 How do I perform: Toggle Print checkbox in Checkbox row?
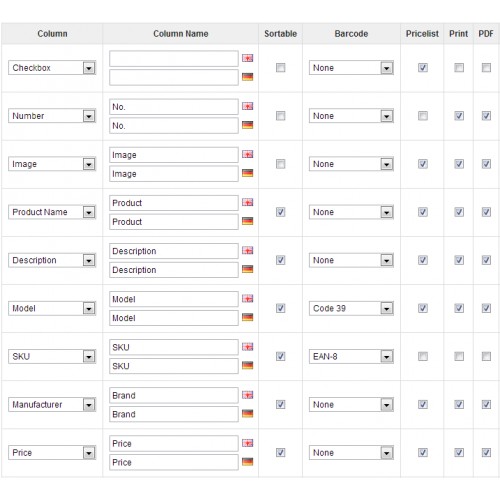459,68
